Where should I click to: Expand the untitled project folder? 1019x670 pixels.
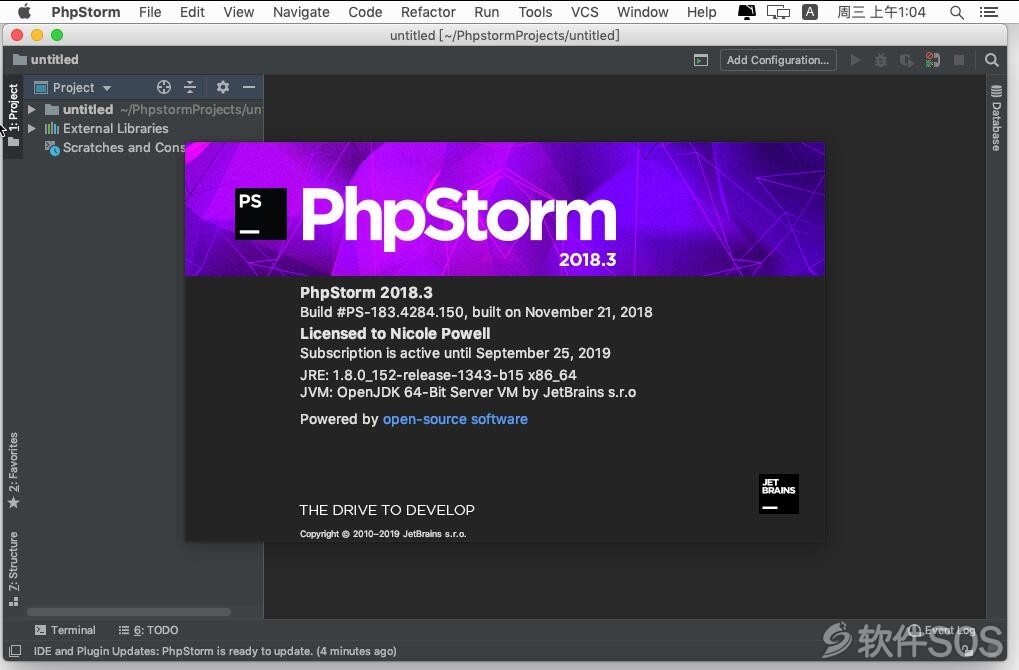pos(32,109)
